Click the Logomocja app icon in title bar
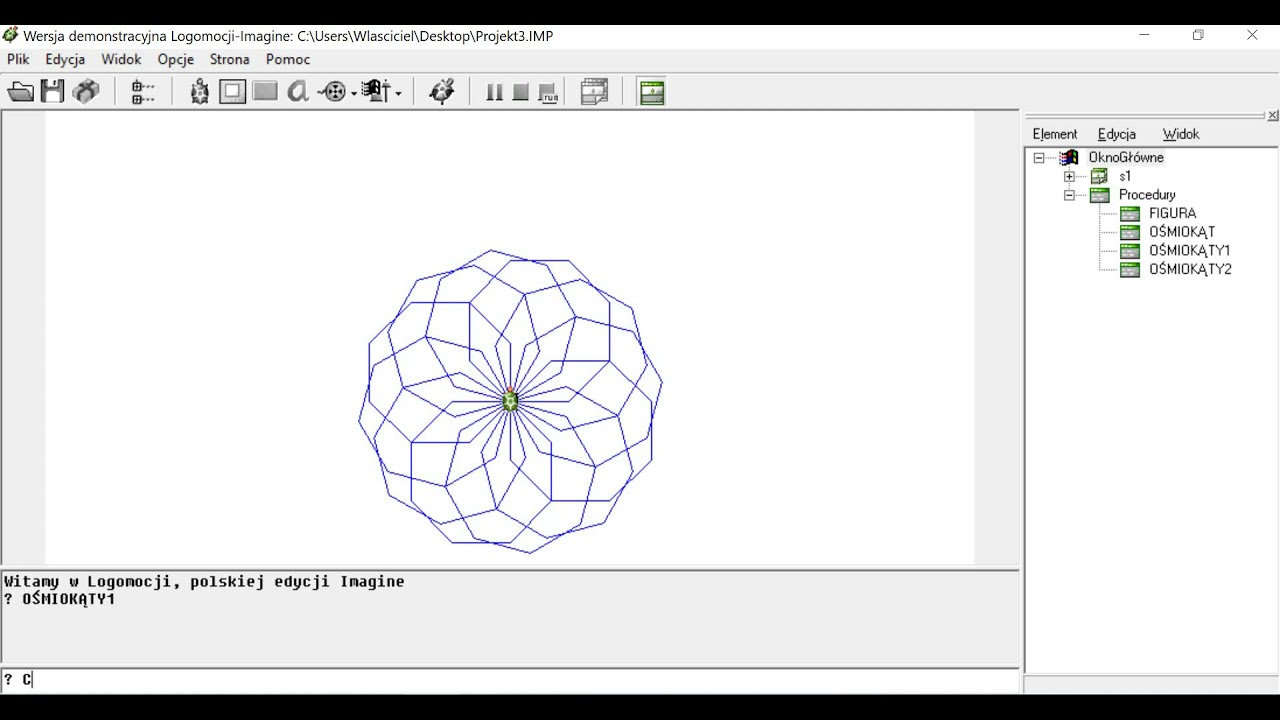1280x720 pixels. click(x=11, y=35)
